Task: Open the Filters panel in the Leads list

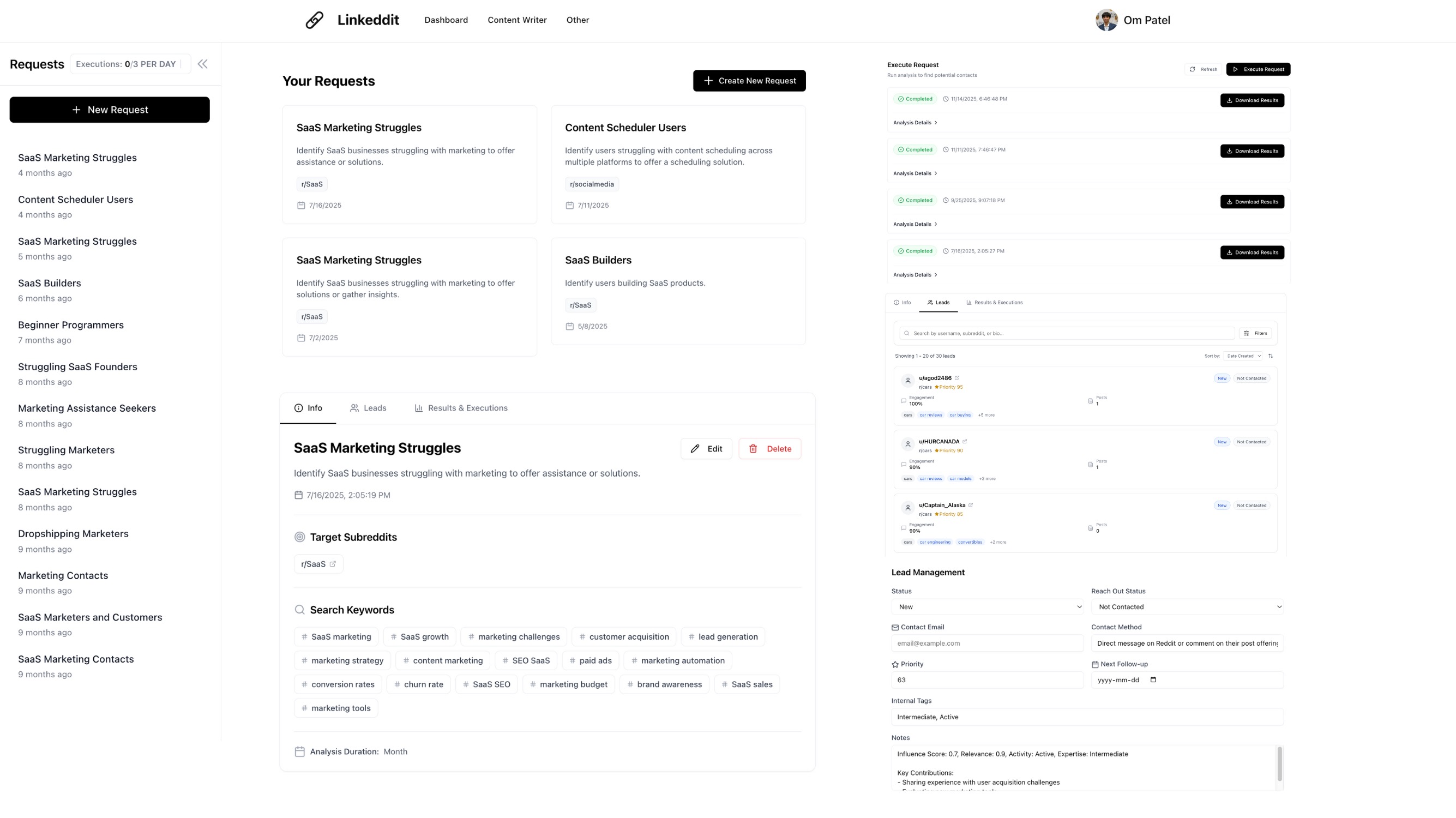Action: (1256, 333)
